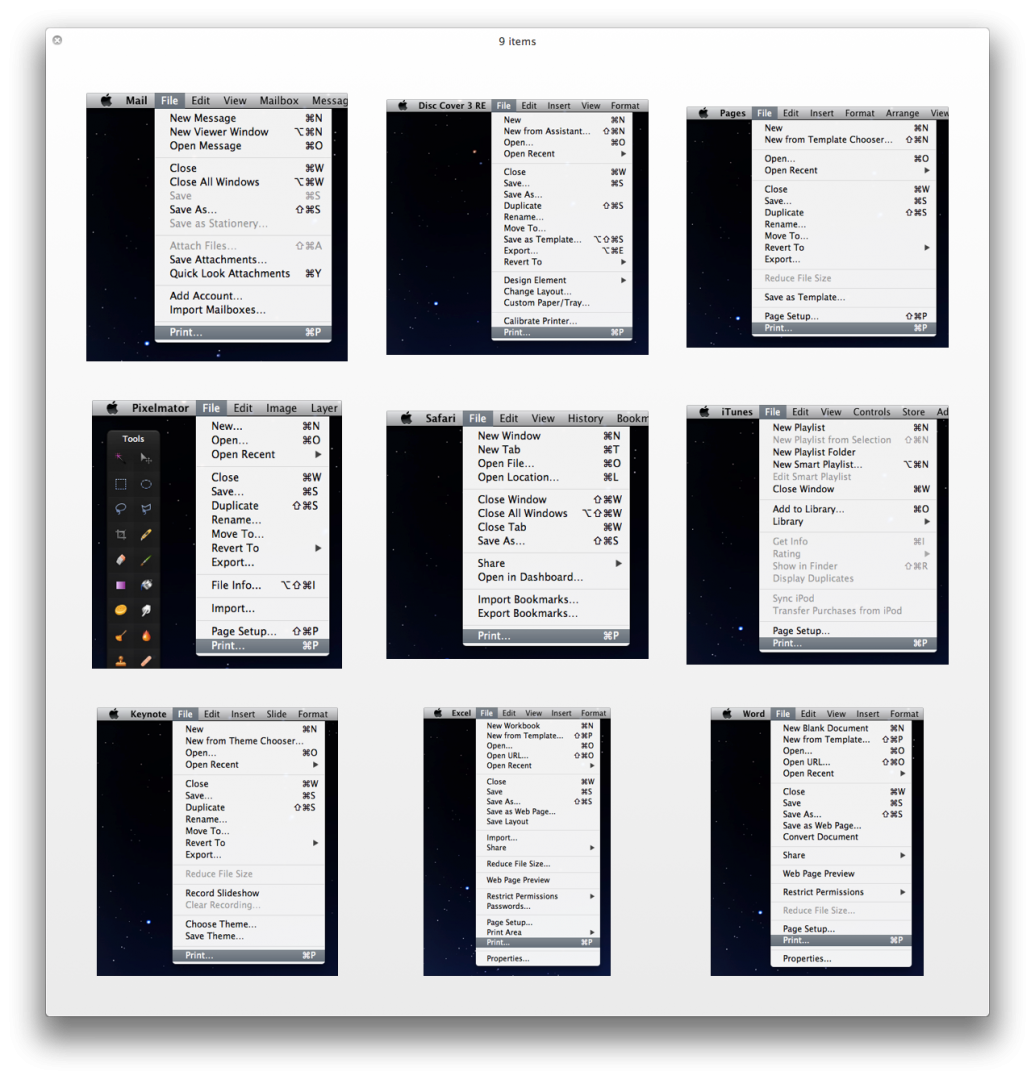This screenshot has height=1080, width=1035.
Task: Click the Apple logo in Pages screenshot
Action: pyautogui.click(x=703, y=113)
